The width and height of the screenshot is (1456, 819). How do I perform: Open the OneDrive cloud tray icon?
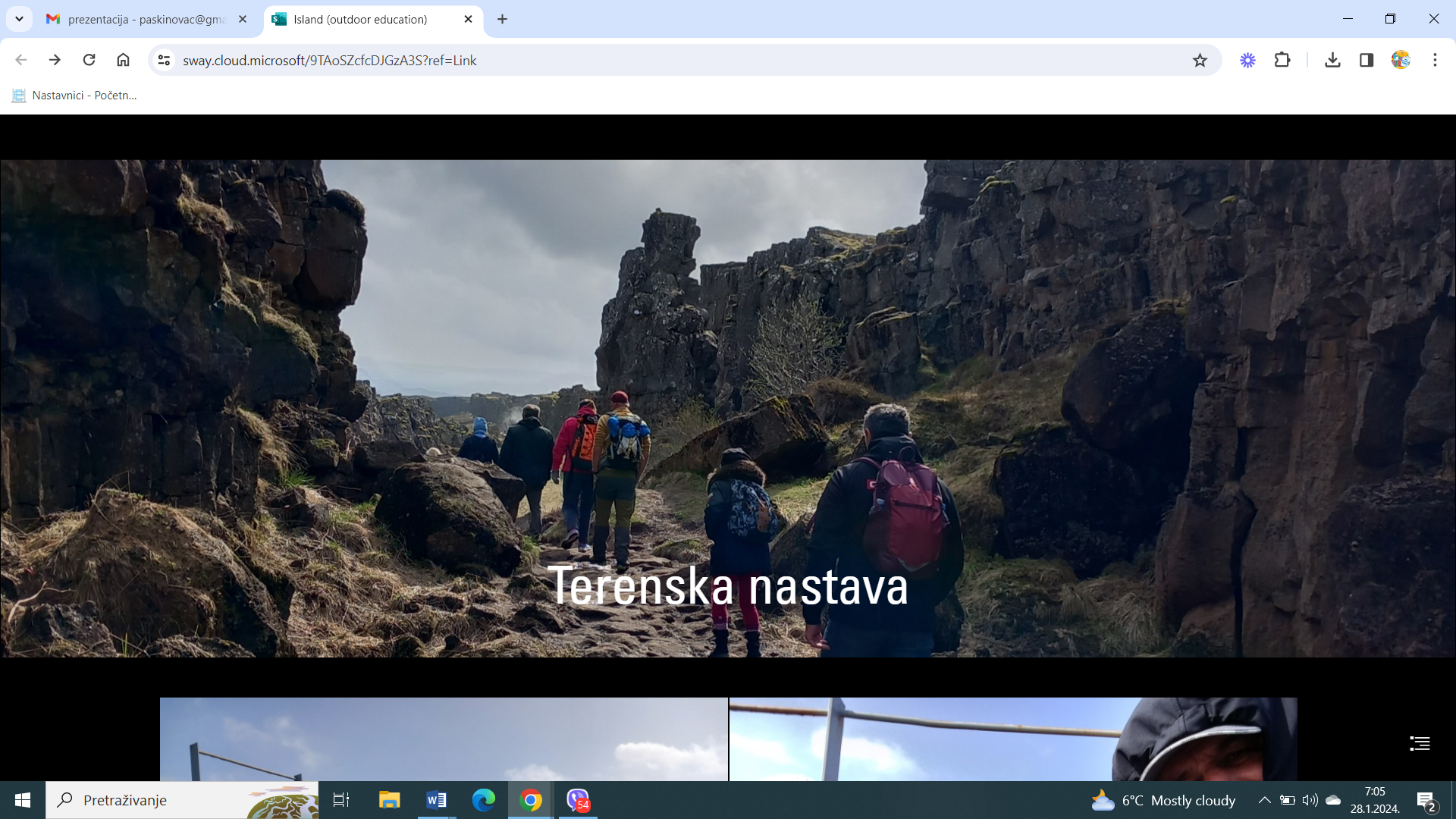(1333, 800)
